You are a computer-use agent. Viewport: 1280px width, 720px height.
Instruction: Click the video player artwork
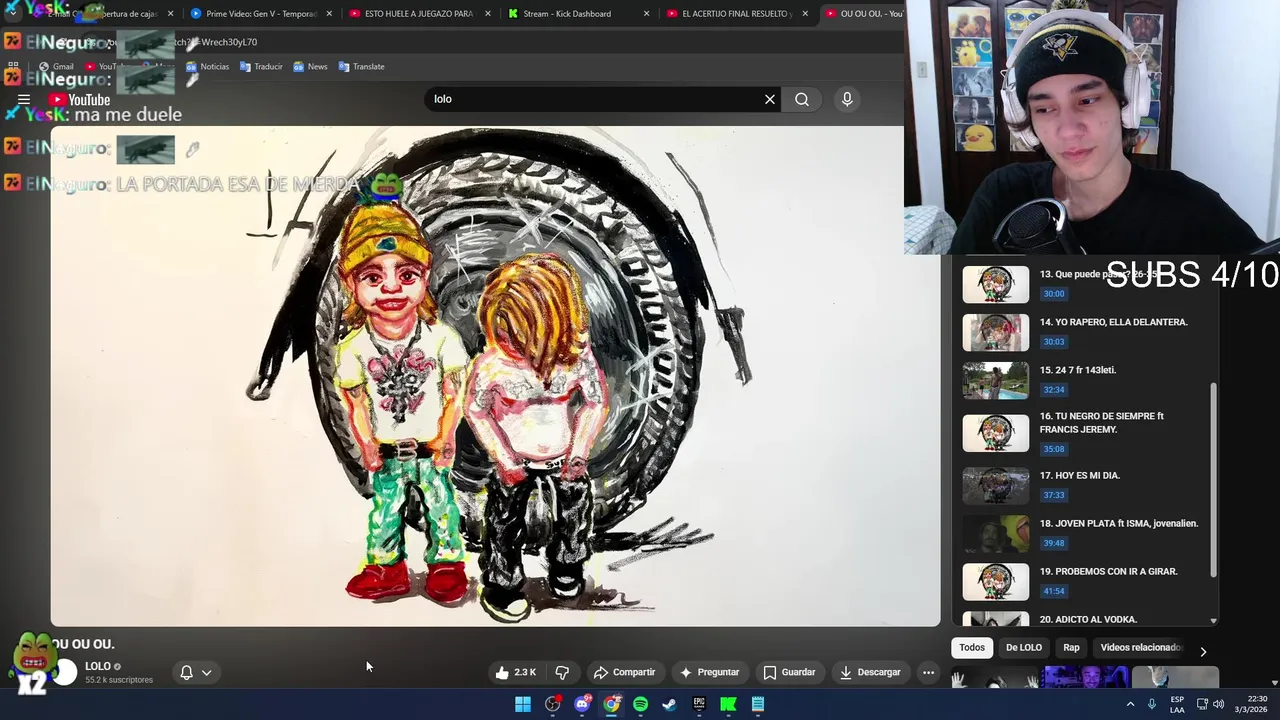click(x=495, y=376)
